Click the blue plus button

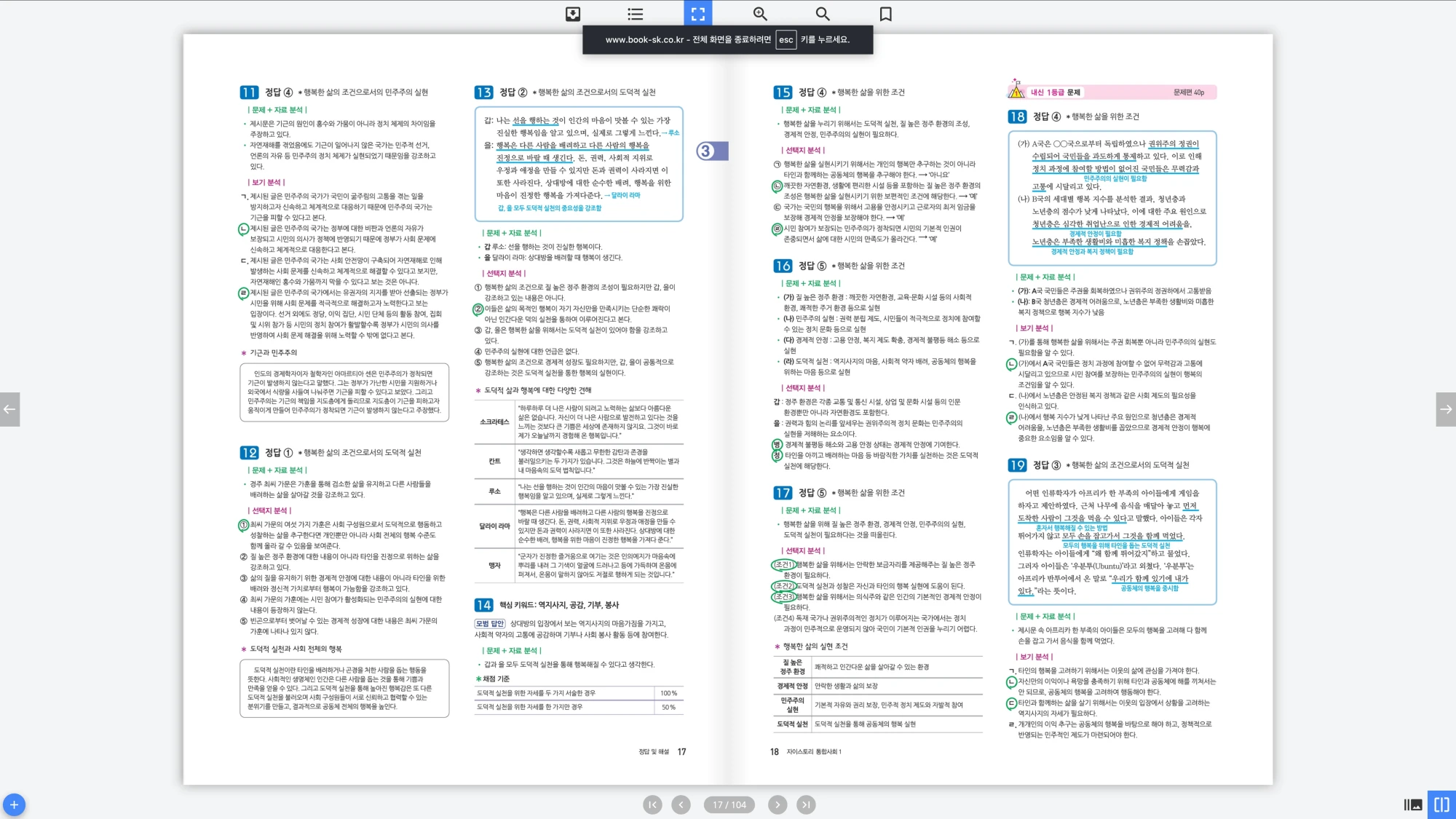(x=14, y=804)
